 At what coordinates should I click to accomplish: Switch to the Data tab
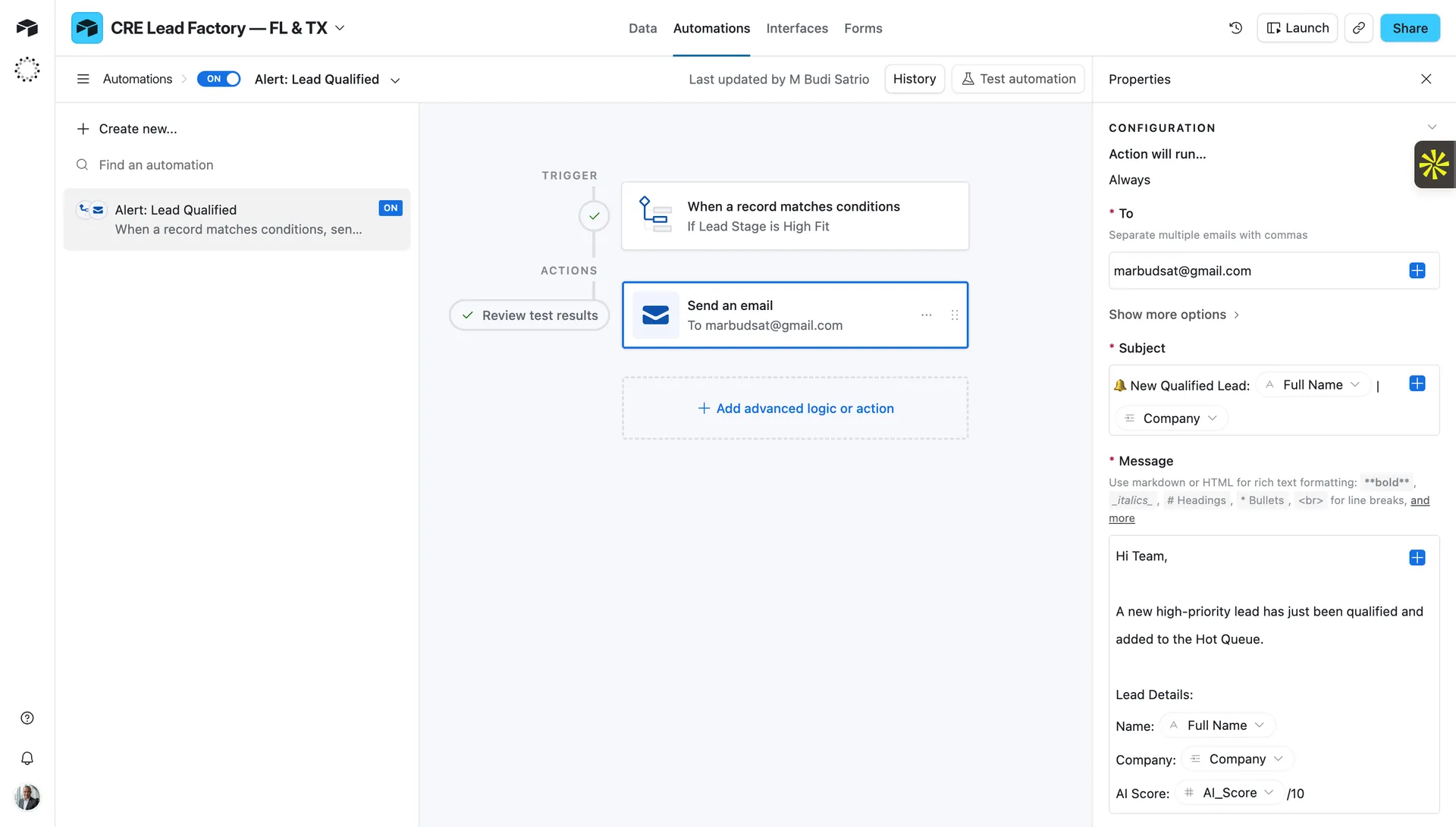tap(642, 28)
